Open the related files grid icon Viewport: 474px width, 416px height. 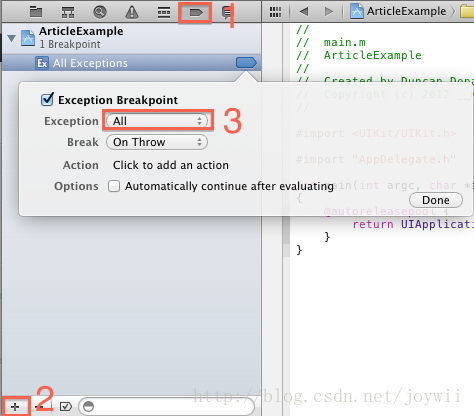(x=275, y=12)
